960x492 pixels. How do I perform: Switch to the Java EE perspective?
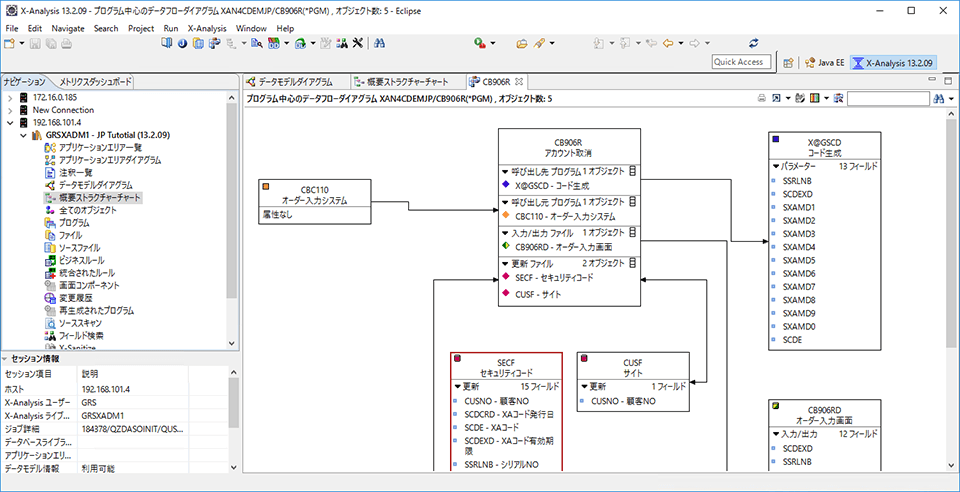coord(825,62)
